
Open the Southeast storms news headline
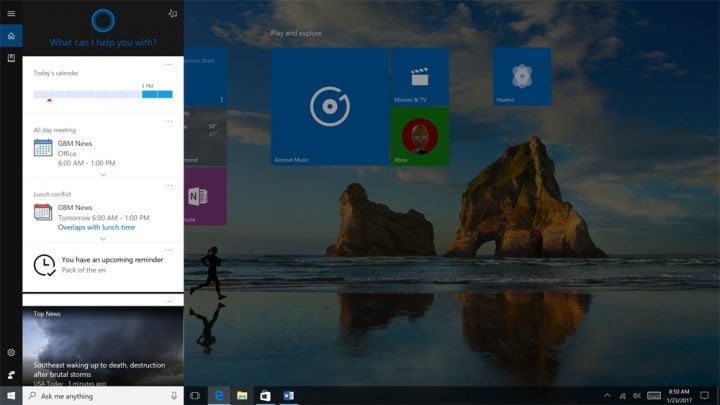pyautogui.click(x=99, y=370)
